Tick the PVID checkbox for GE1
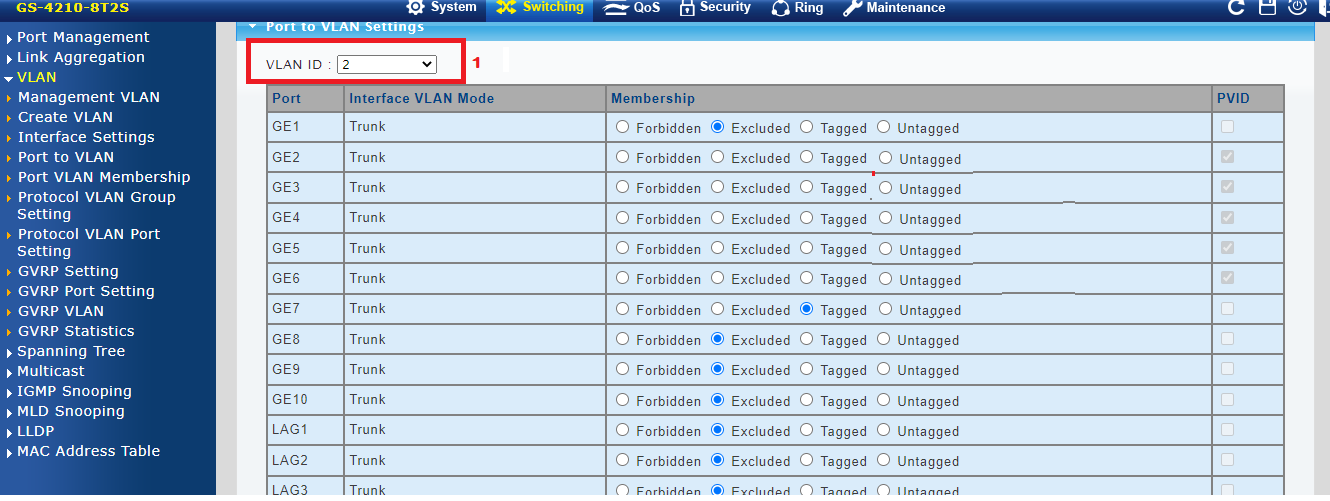Image resolution: width=1330 pixels, height=501 pixels. 1227,127
